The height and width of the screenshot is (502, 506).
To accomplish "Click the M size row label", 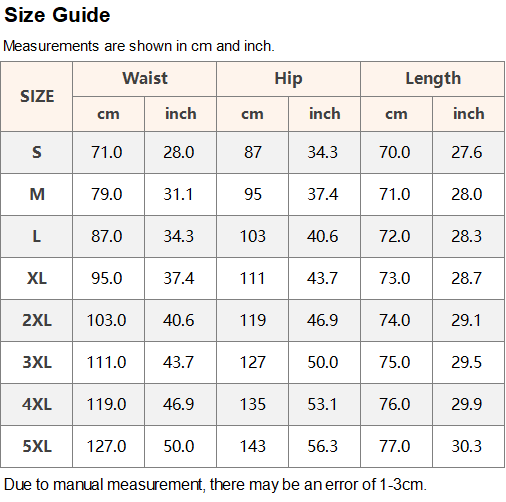I will pyautogui.click(x=37, y=194).
